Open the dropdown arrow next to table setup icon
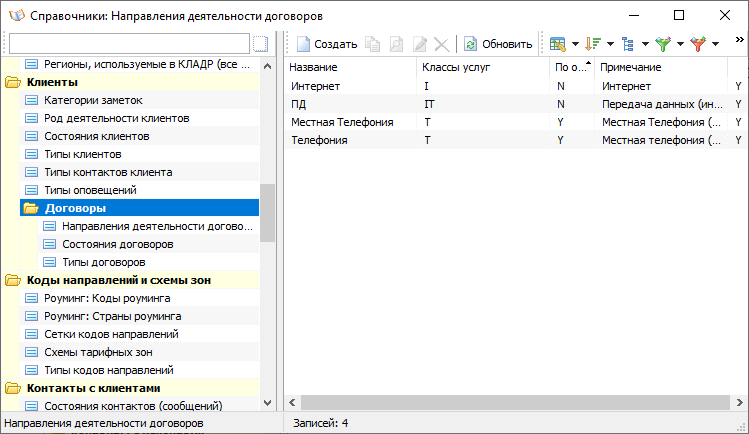 click(575, 44)
